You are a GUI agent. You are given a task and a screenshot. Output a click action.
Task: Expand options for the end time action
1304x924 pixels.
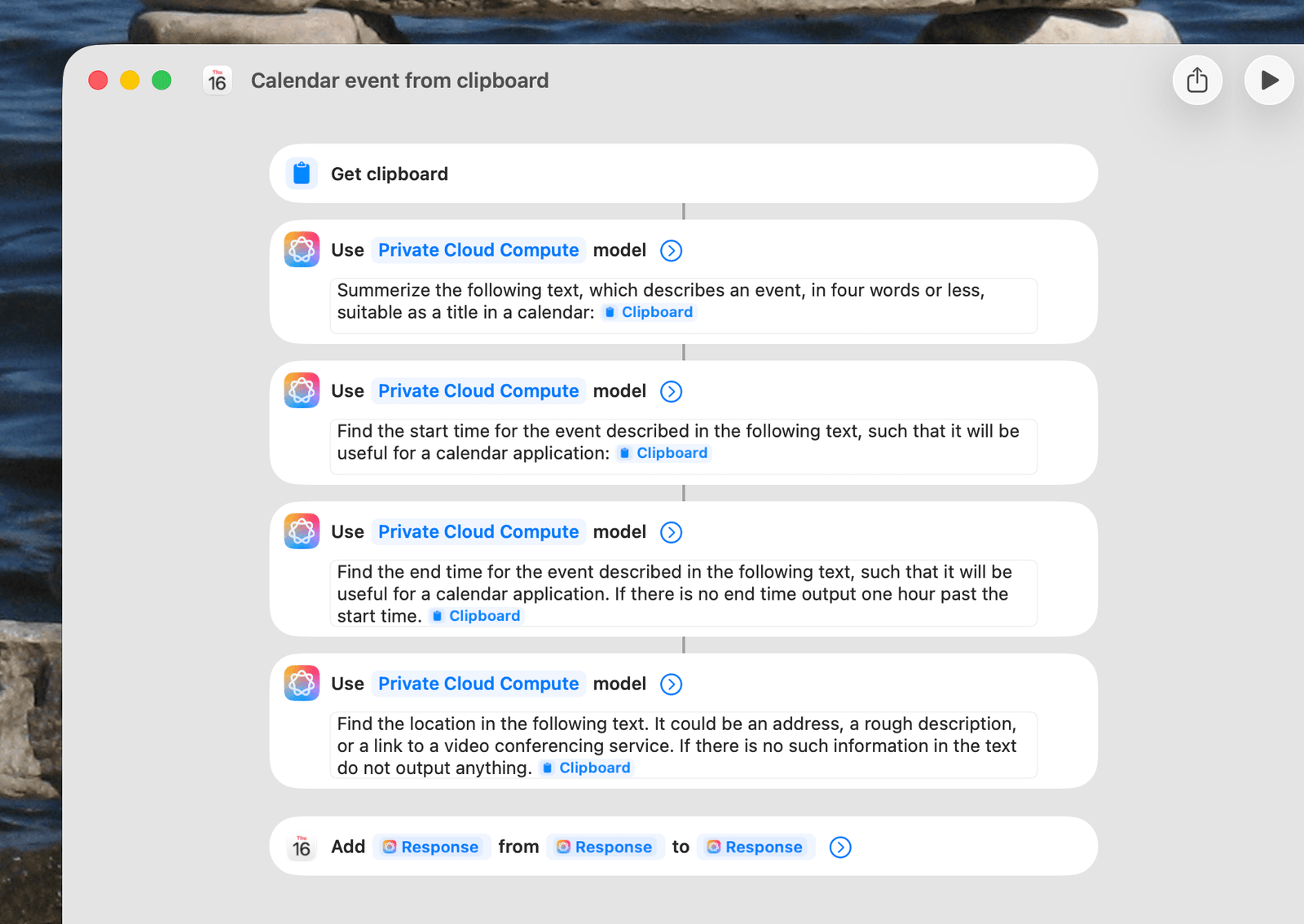tap(671, 532)
